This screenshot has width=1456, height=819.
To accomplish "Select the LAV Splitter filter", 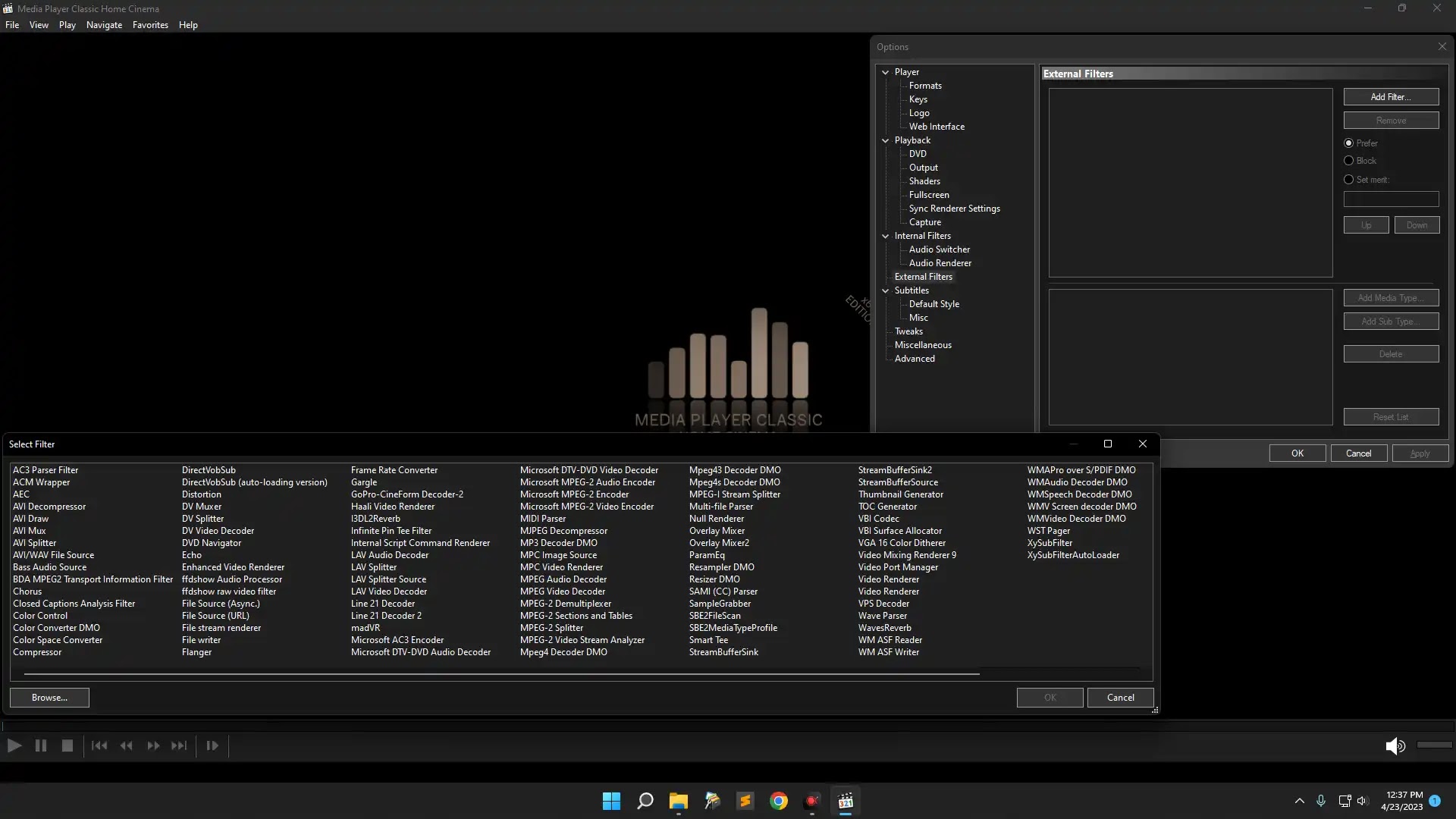I will pyautogui.click(x=373, y=566).
